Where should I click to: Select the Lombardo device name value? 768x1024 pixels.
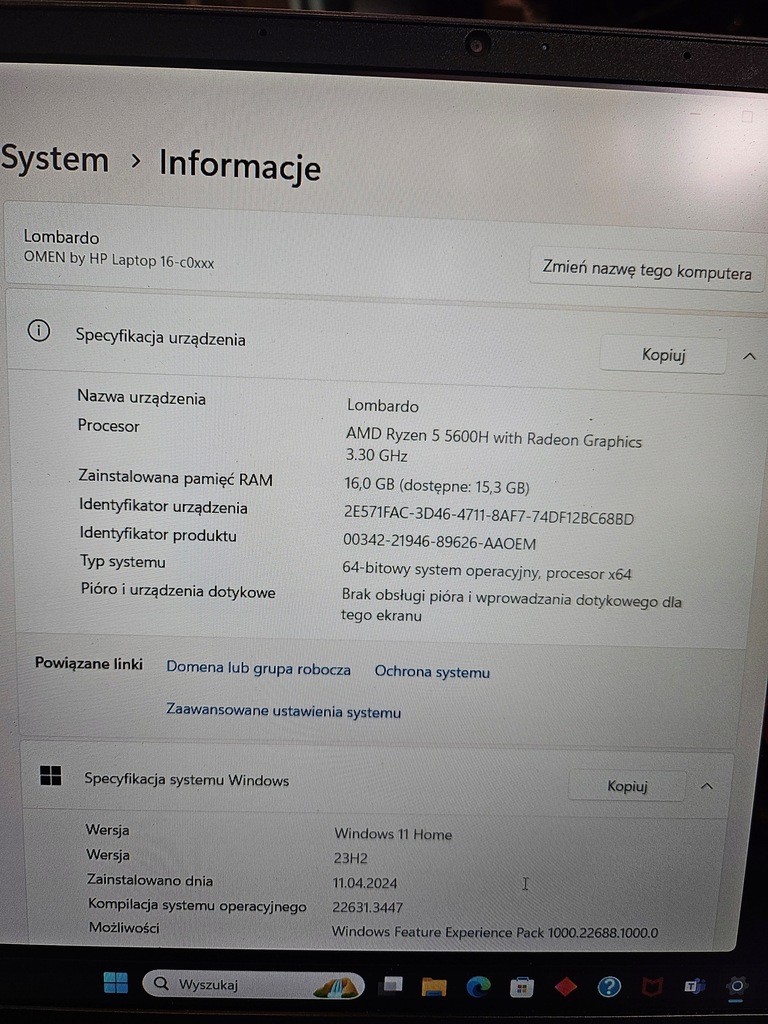(383, 406)
